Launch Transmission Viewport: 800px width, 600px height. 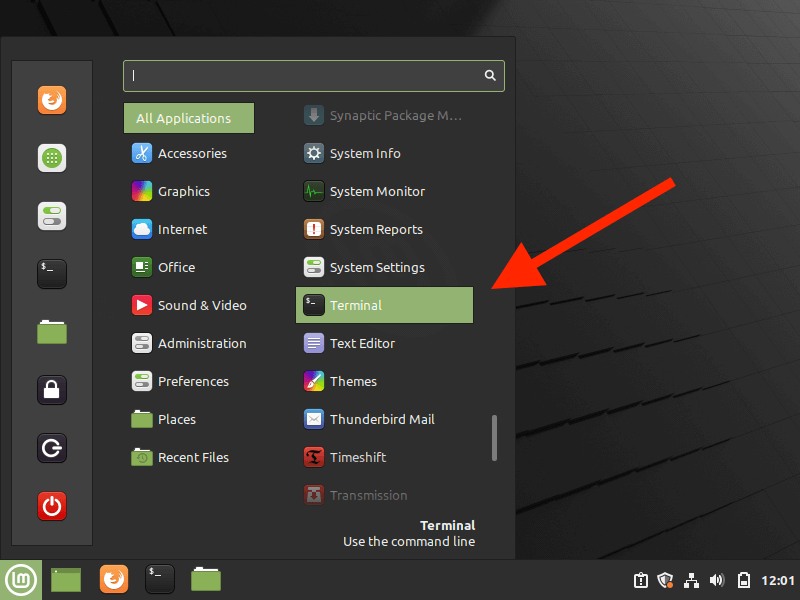tap(384, 495)
